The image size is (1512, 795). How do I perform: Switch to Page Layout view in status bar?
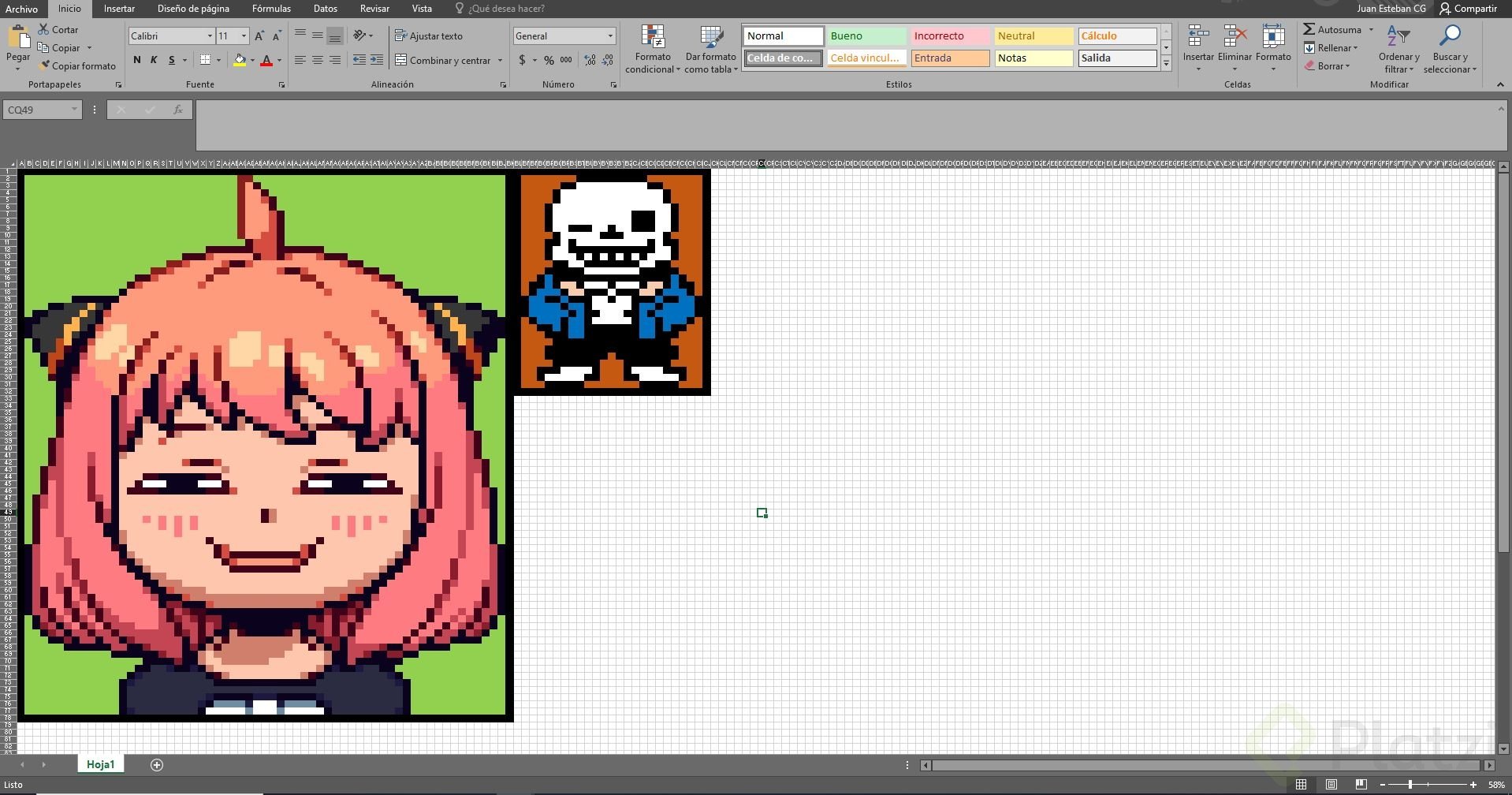pyautogui.click(x=1331, y=785)
